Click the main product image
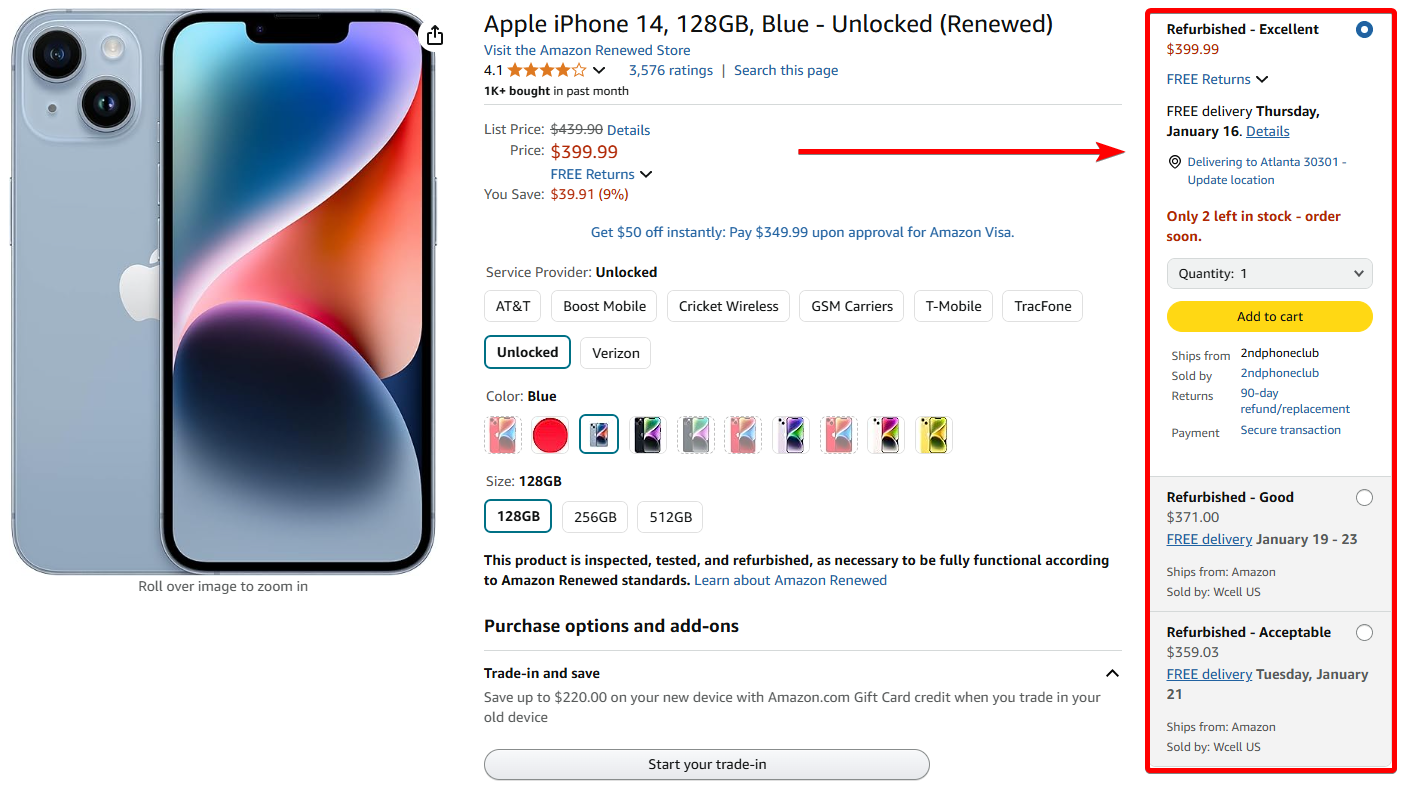 pos(222,290)
